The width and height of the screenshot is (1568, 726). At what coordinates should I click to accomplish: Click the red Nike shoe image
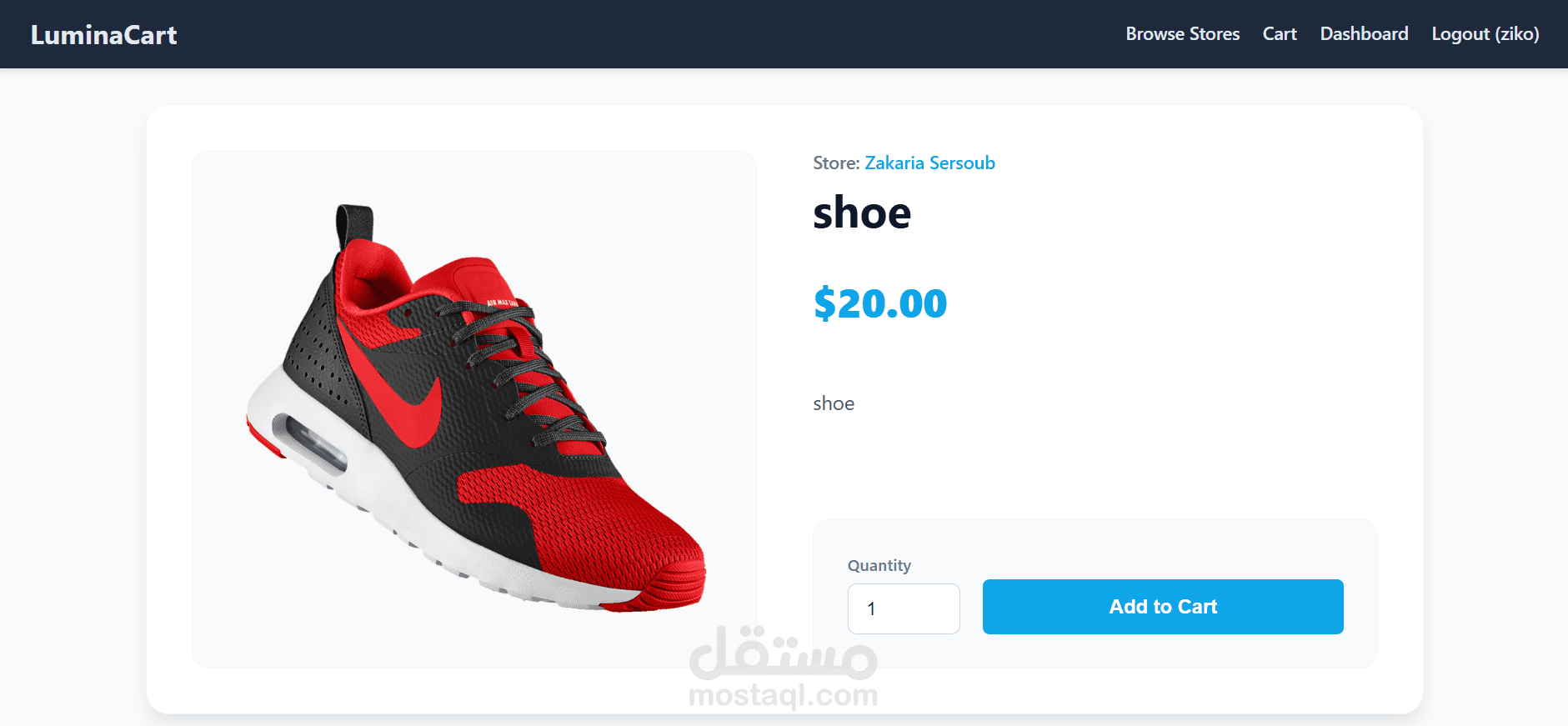click(x=475, y=408)
